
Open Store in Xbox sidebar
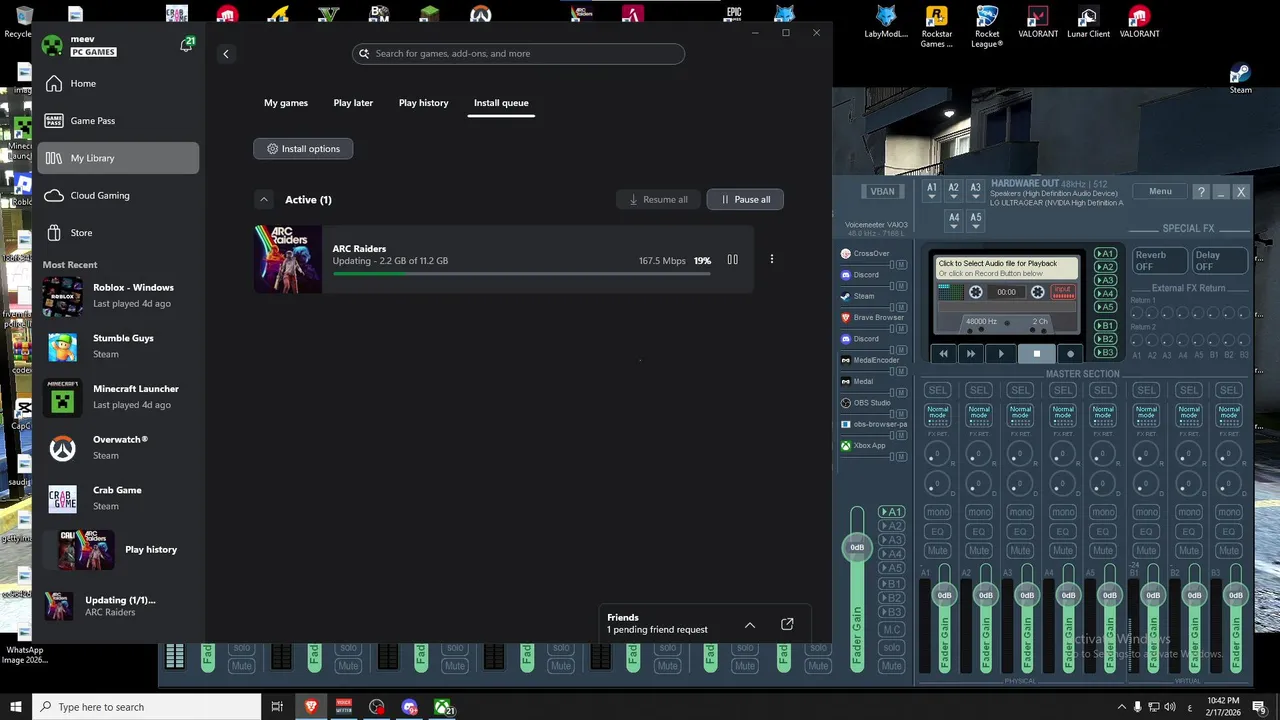[118, 233]
